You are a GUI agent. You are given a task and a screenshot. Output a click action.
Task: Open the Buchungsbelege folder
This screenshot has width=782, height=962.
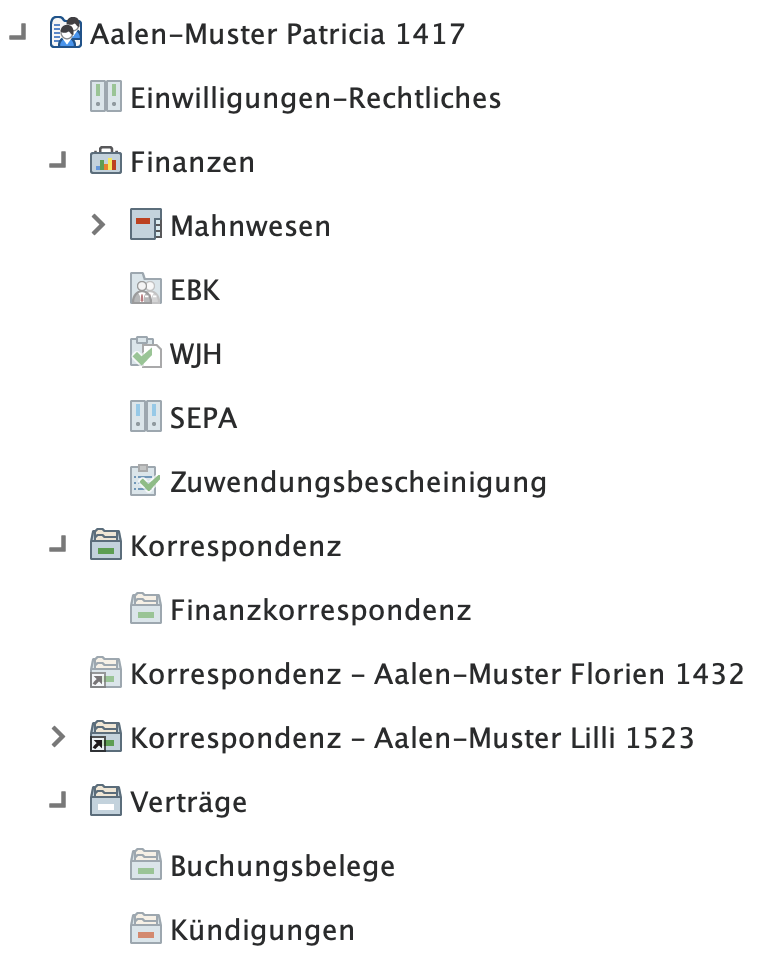pyautogui.click(x=280, y=866)
